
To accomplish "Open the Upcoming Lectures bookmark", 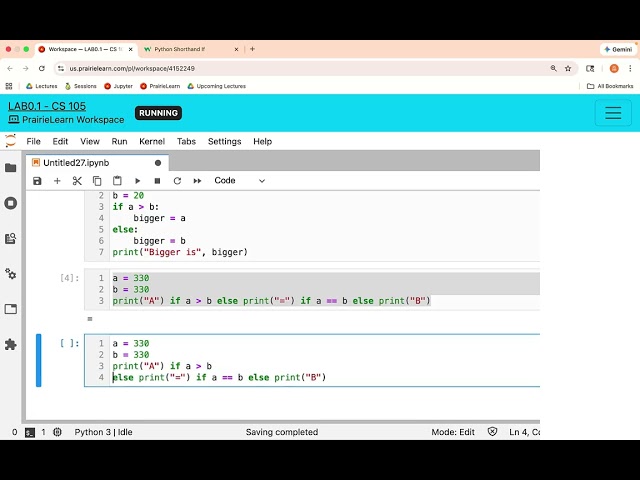I will pos(217,86).
